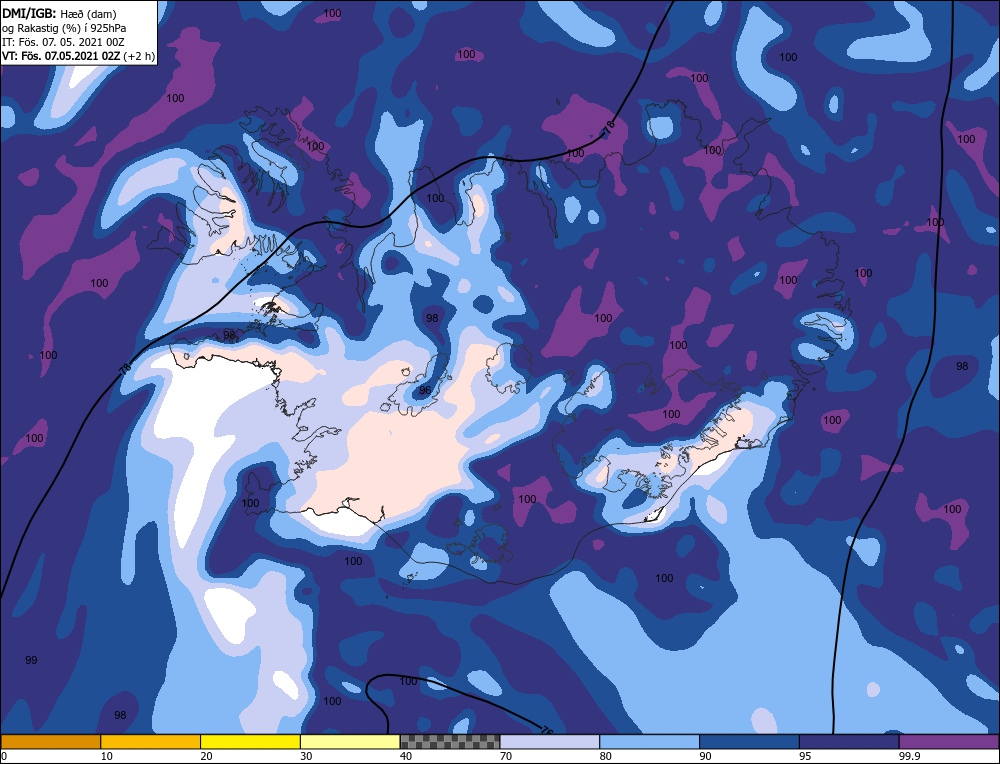This screenshot has width=1000, height=764.
Task: Click the '76' contour line label
Action: point(547,730)
